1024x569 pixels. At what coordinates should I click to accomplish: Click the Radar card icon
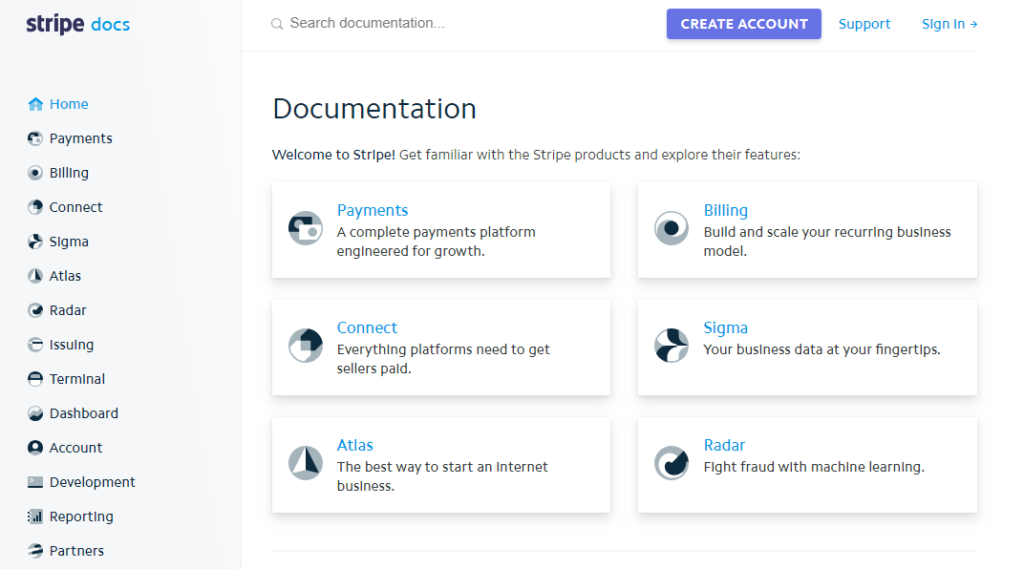(671, 463)
